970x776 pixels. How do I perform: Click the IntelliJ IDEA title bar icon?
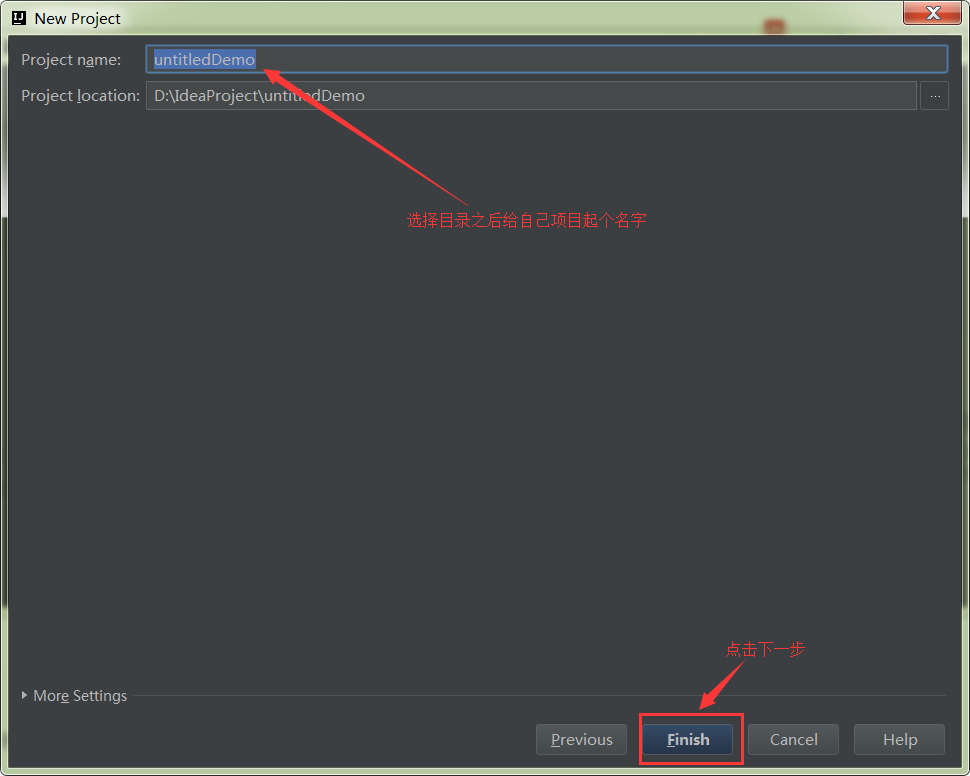(x=19, y=18)
